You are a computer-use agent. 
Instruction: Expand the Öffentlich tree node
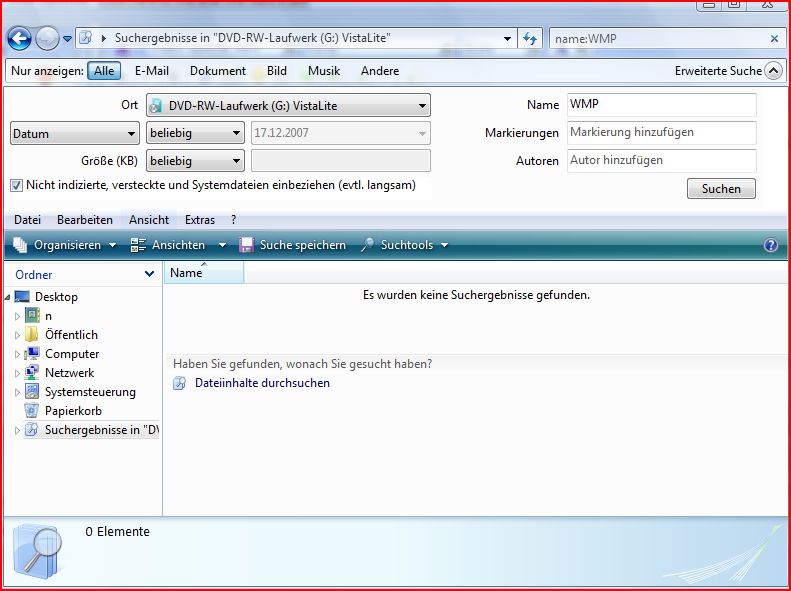pyautogui.click(x=17, y=335)
